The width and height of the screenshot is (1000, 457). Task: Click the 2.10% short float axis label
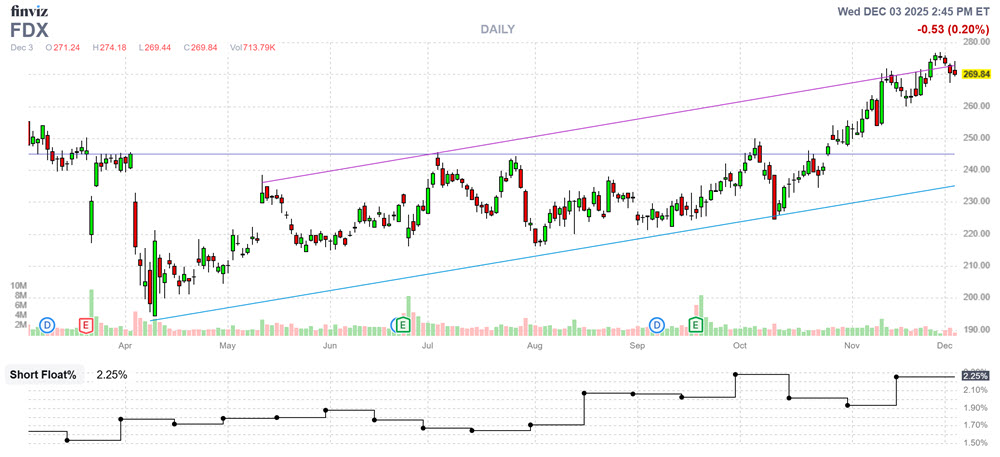[978, 390]
